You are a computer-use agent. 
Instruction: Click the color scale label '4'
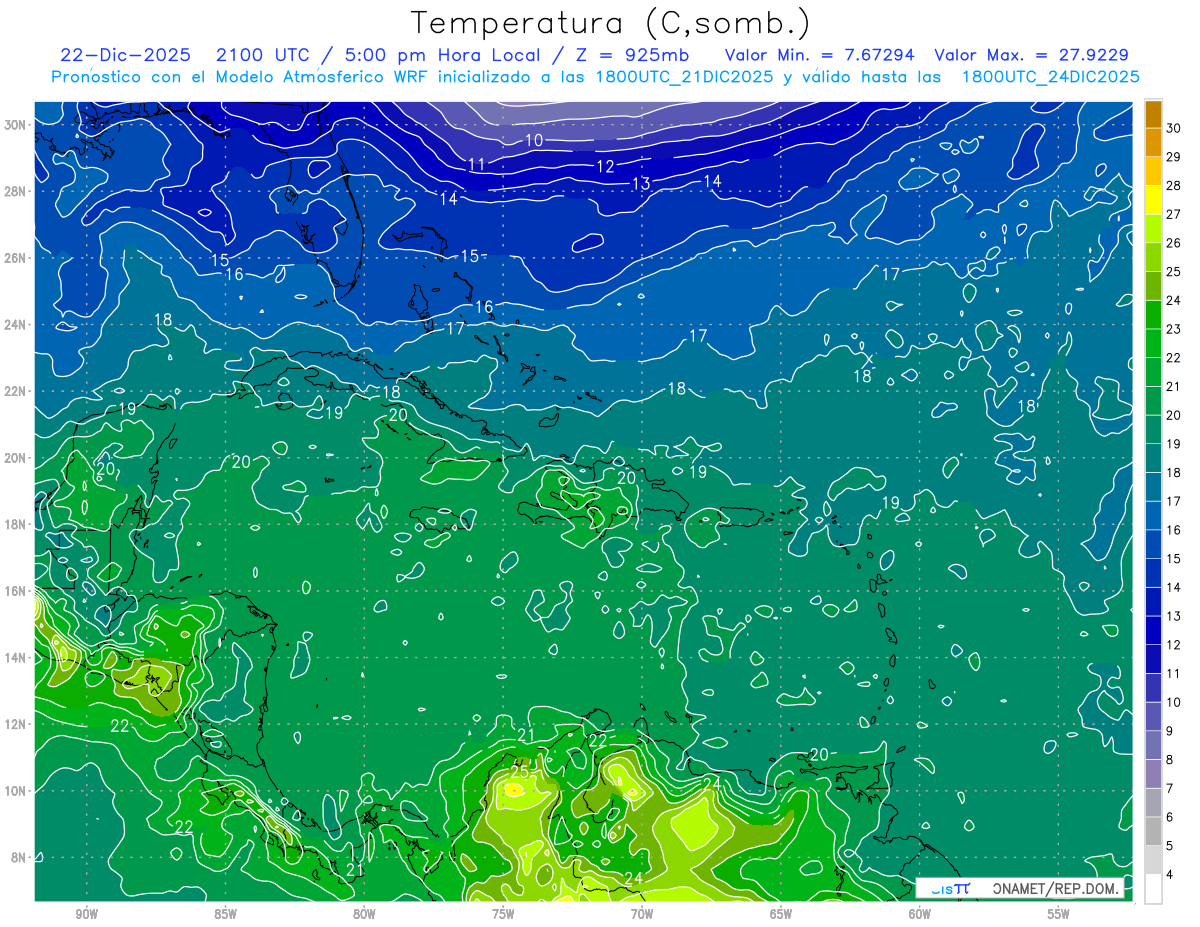coord(1170,875)
